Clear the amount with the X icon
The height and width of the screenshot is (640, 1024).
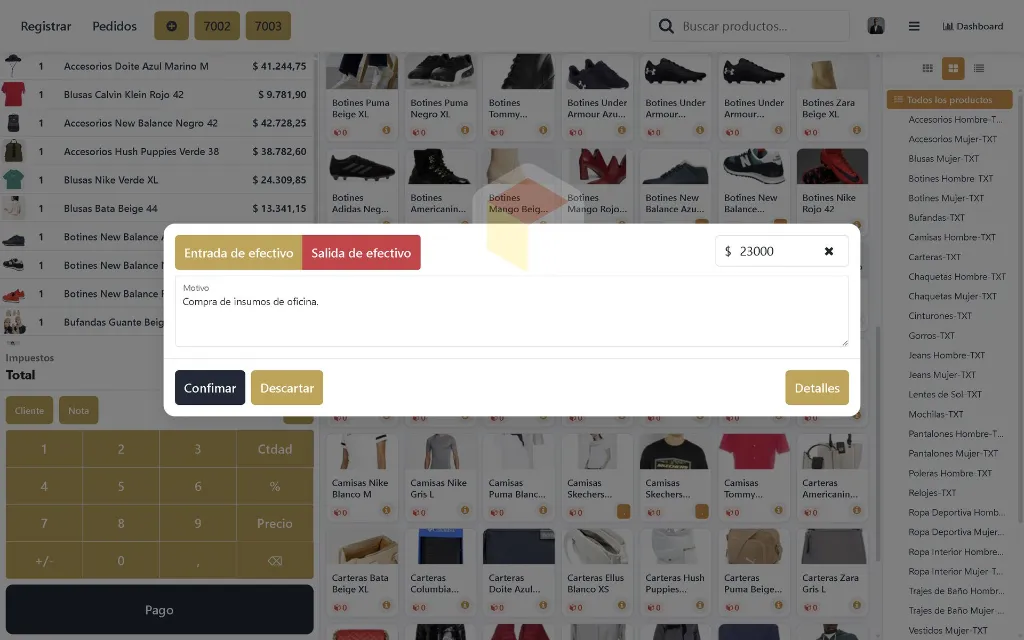829,251
